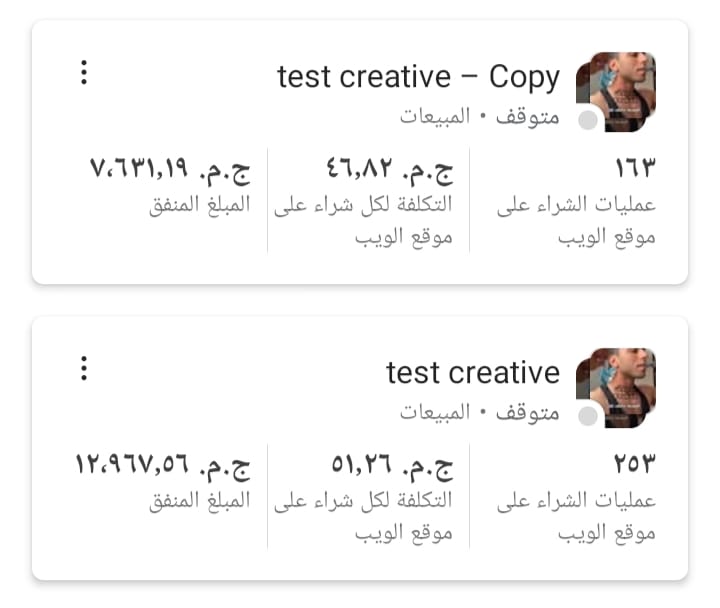This screenshot has height=608, width=720.
Task: Open the test creative – Copy campaign title
Action: pyautogui.click(x=418, y=77)
